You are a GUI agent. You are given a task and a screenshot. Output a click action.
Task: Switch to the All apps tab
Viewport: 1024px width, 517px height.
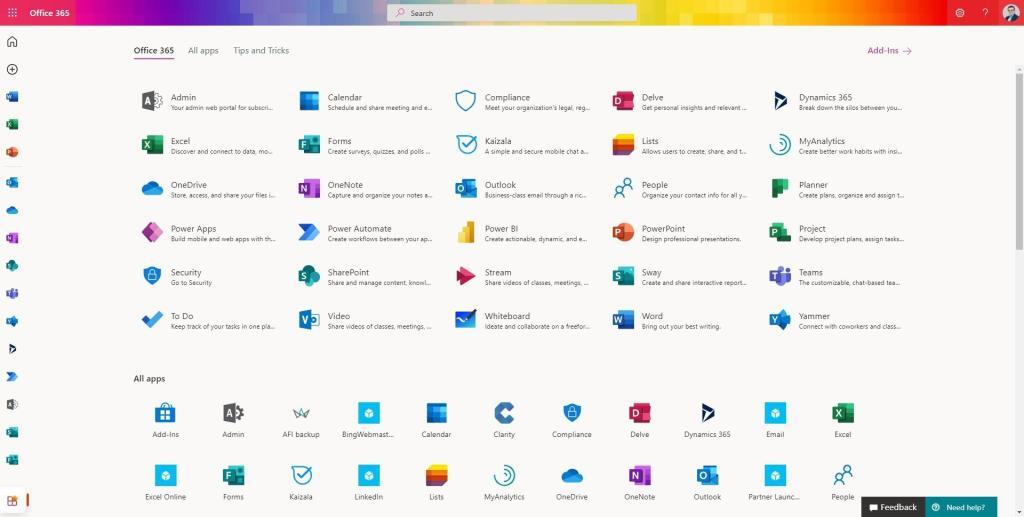click(x=203, y=50)
